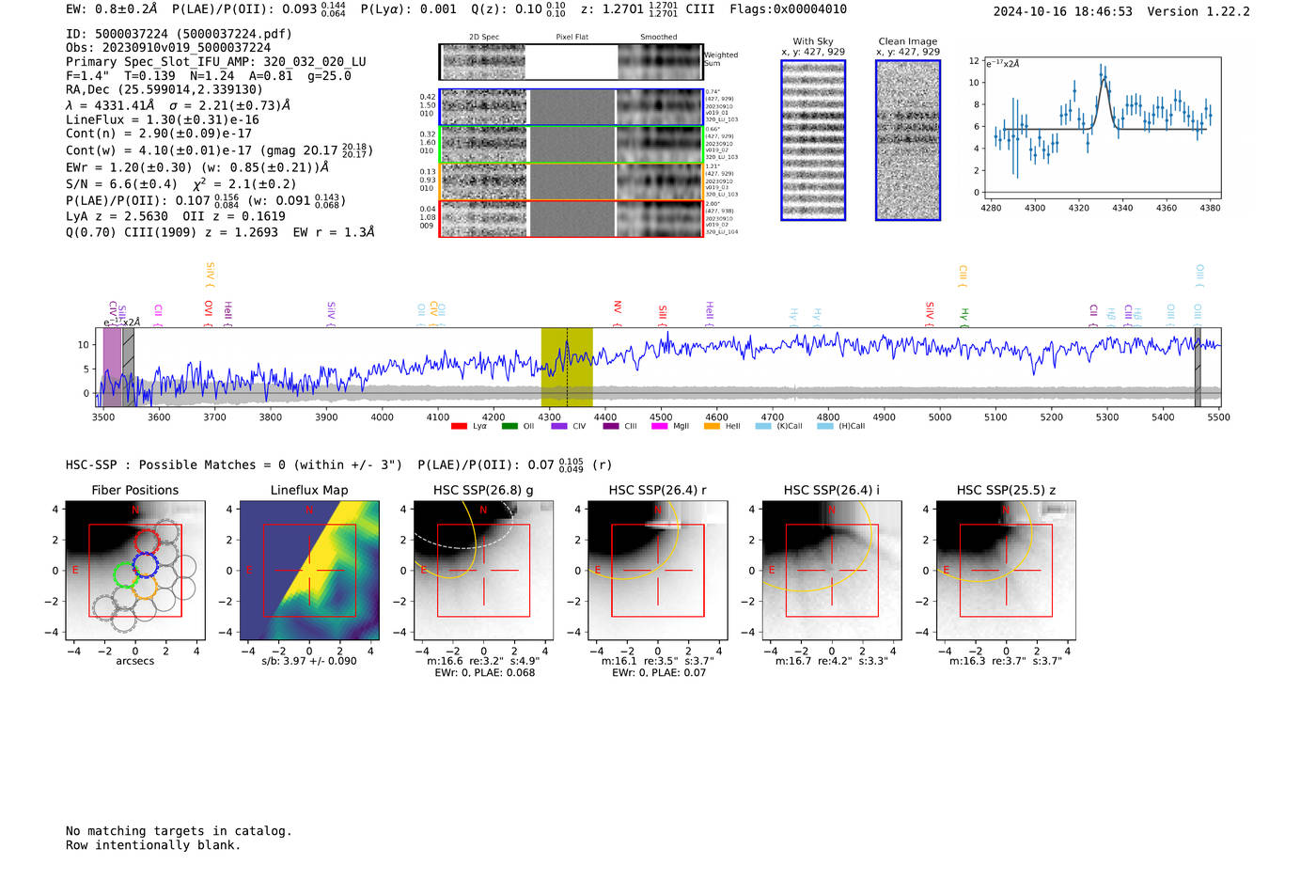
Task: Click the magenta MgII legend swatch
Action: pos(660,426)
